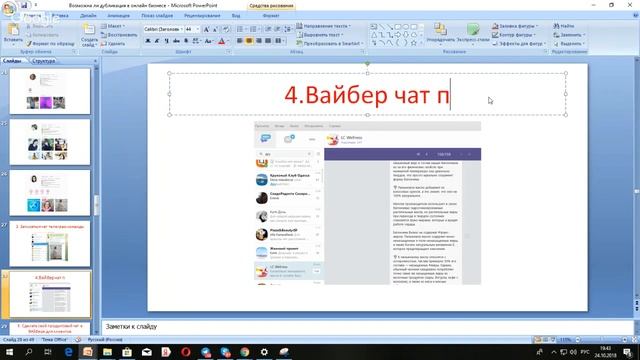Click the Bullets list icon
Image resolution: width=640 pixels, height=360 pixels.
click(x=241, y=29)
